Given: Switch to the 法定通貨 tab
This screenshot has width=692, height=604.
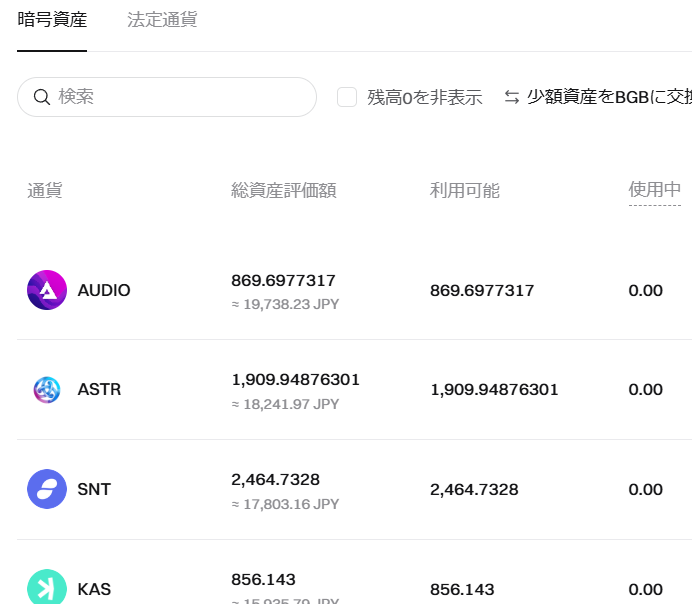Looking at the screenshot, I should click(162, 20).
